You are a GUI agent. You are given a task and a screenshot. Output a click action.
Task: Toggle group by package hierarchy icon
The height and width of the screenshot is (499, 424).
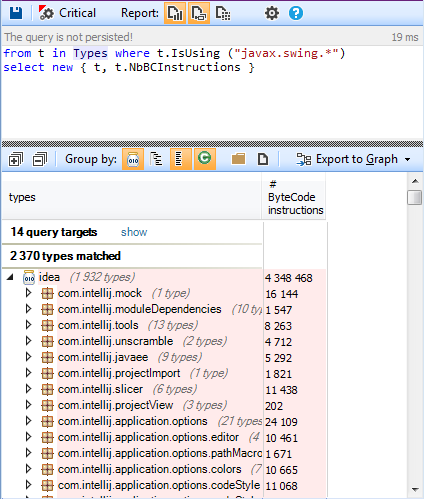(x=156, y=159)
